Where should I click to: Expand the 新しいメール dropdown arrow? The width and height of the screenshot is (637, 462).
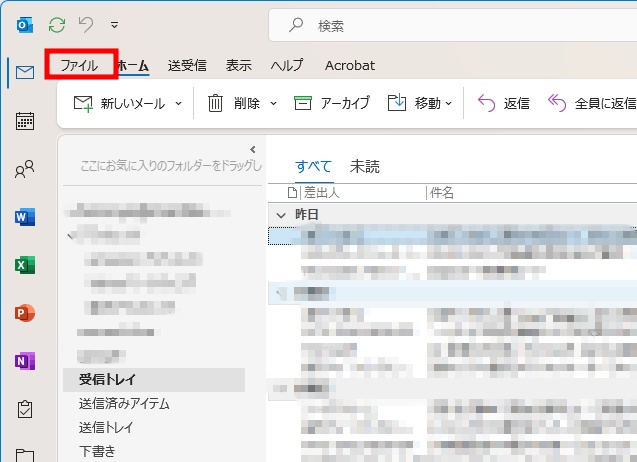[179, 103]
